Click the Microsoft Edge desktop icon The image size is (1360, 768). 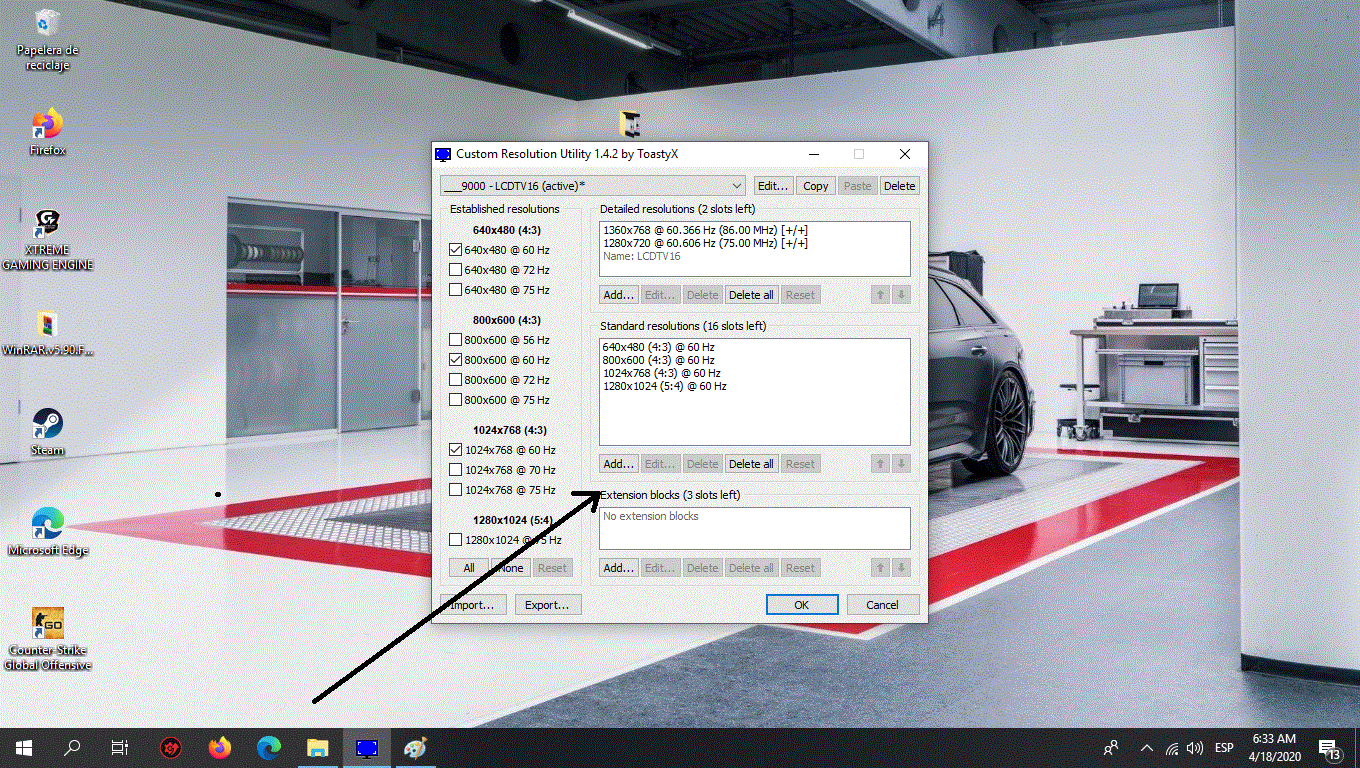tap(47, 525)
